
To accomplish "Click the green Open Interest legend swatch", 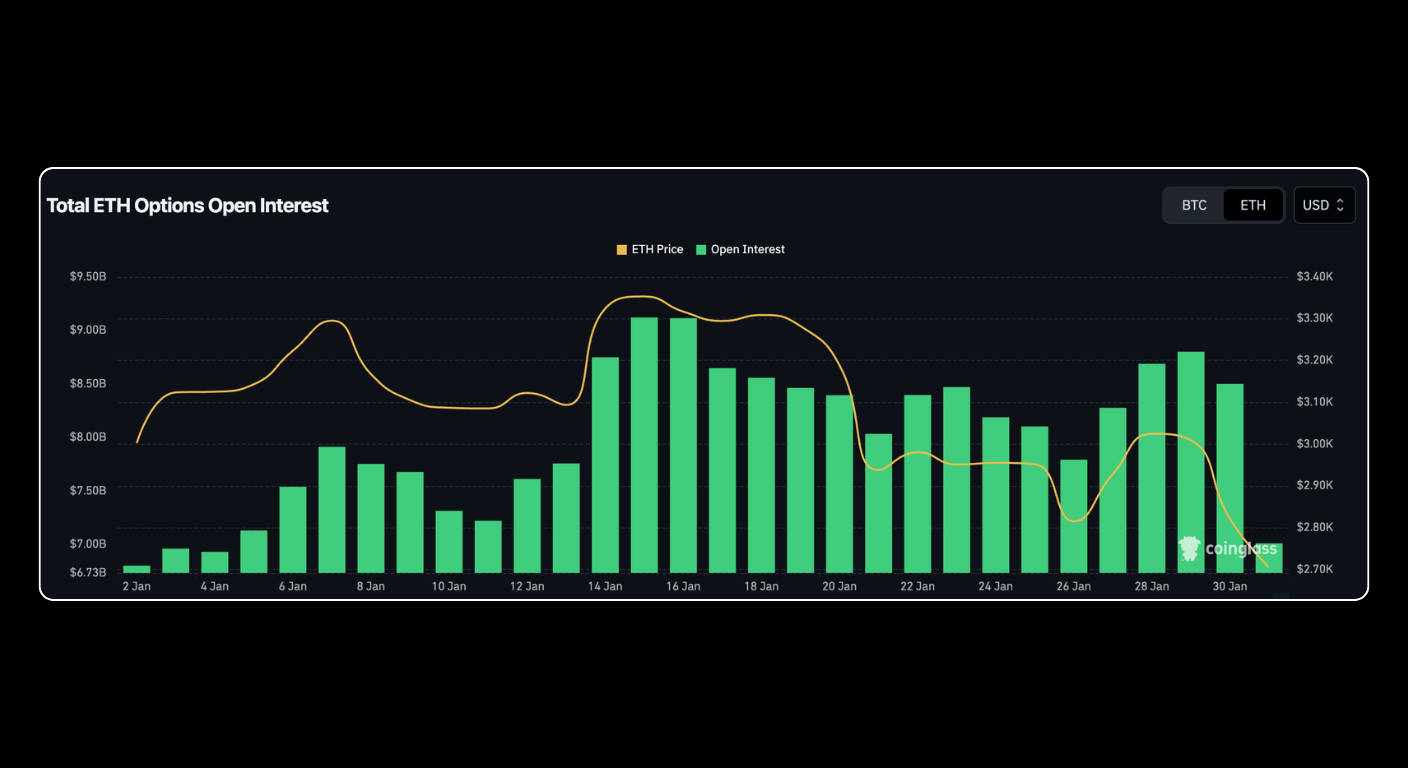I will click(703, 249).
